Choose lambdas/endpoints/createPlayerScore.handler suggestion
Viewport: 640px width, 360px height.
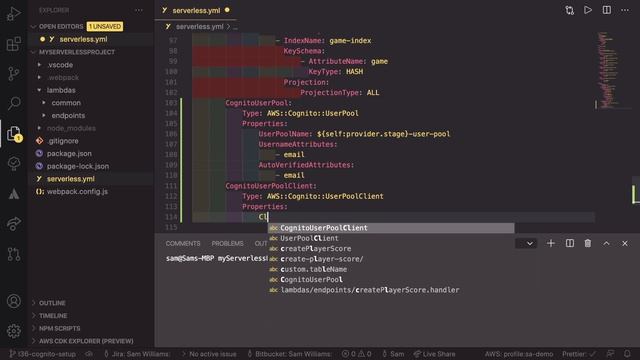(391, 290)
